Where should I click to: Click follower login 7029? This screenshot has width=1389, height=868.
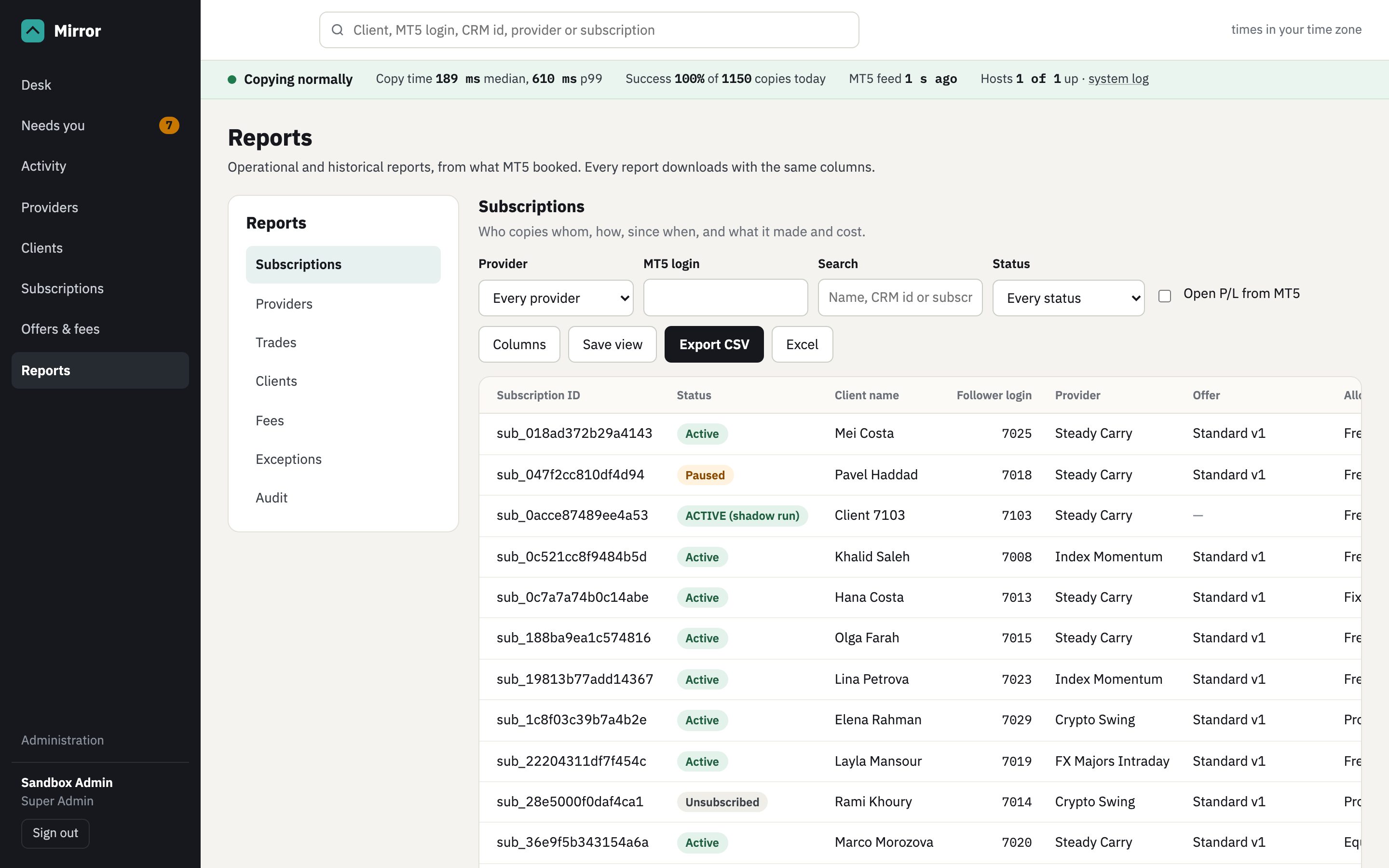tap(1017, 720)
